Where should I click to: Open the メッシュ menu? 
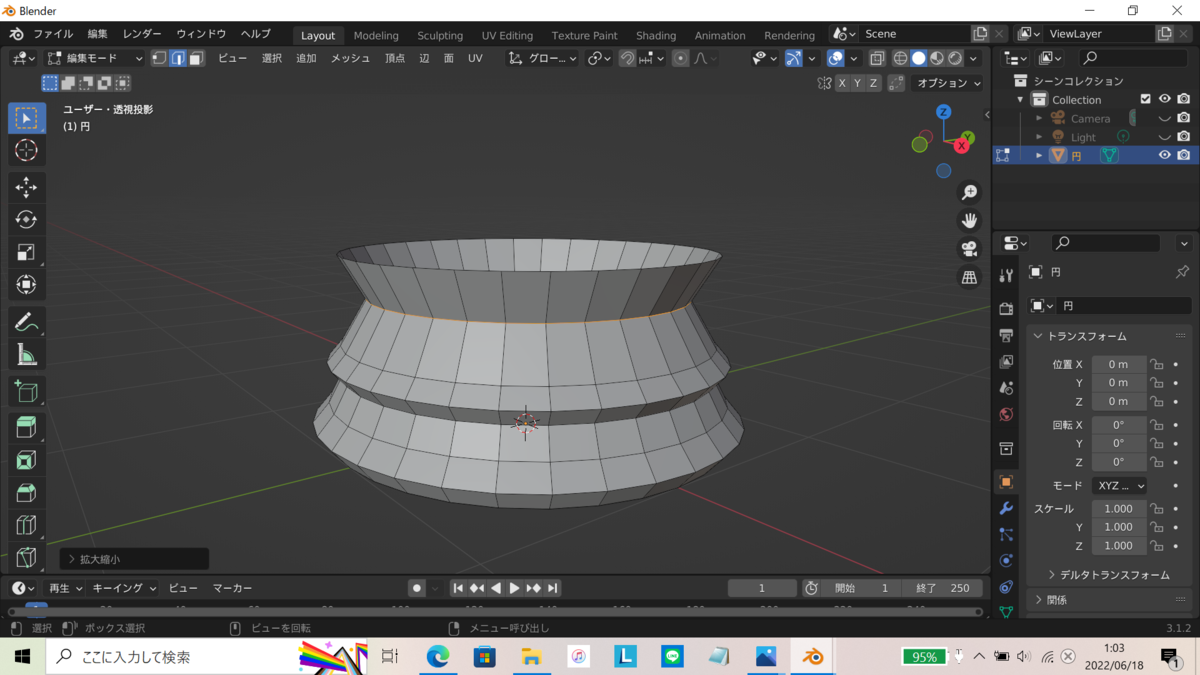350,58
